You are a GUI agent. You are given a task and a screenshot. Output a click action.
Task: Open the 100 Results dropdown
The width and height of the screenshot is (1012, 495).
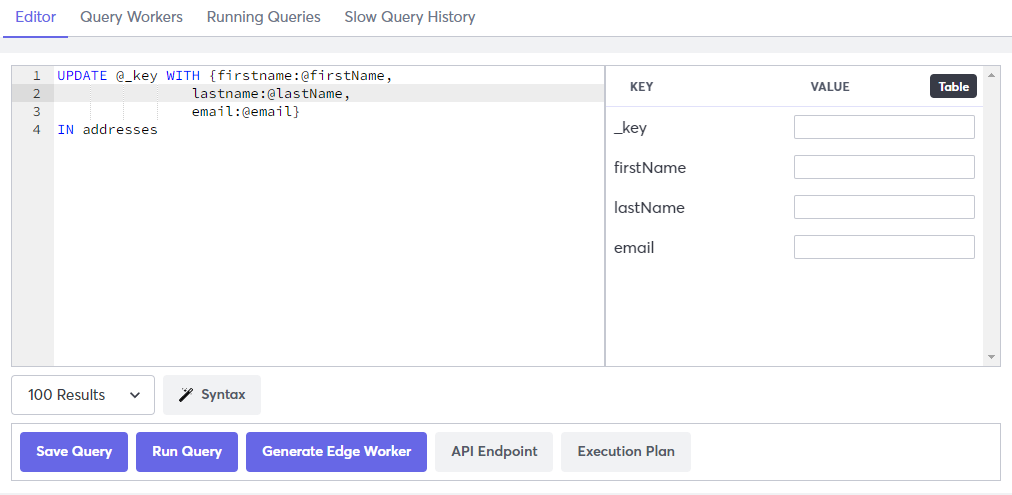coord(83,395)
